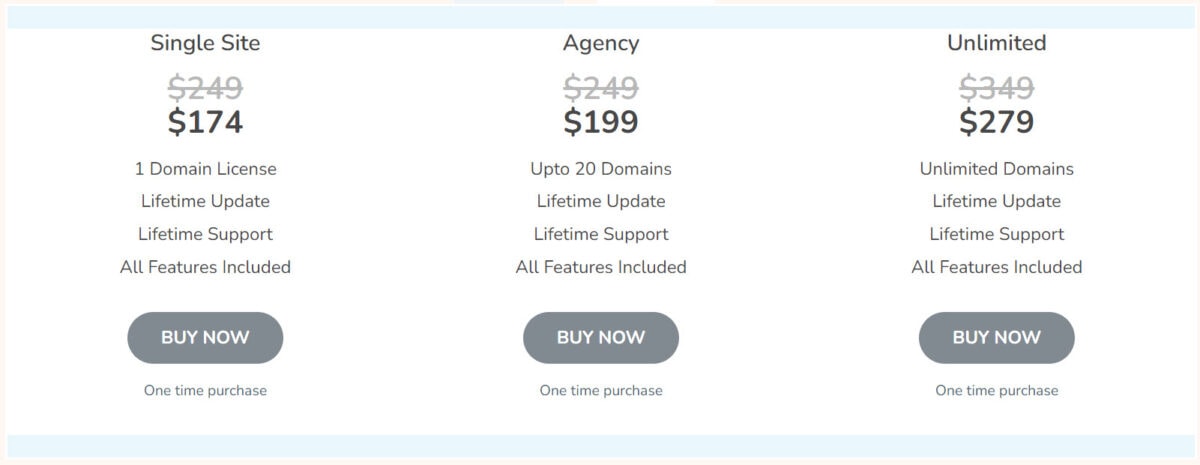Image resolution: width=1200 pixels, height=465 pixels.
Task: Click BUY NOW for Single Site plan
Action: 205,338
